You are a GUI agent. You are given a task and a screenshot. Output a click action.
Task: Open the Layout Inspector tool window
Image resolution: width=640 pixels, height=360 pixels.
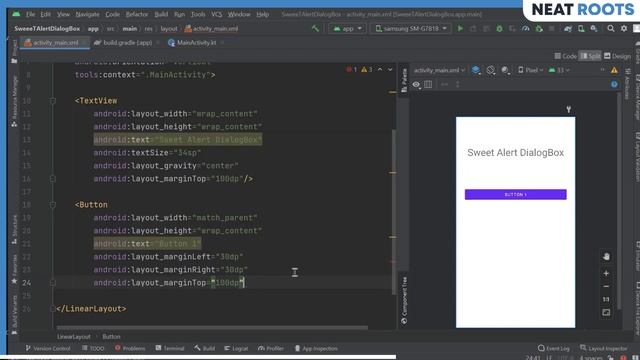pos(603,348)
